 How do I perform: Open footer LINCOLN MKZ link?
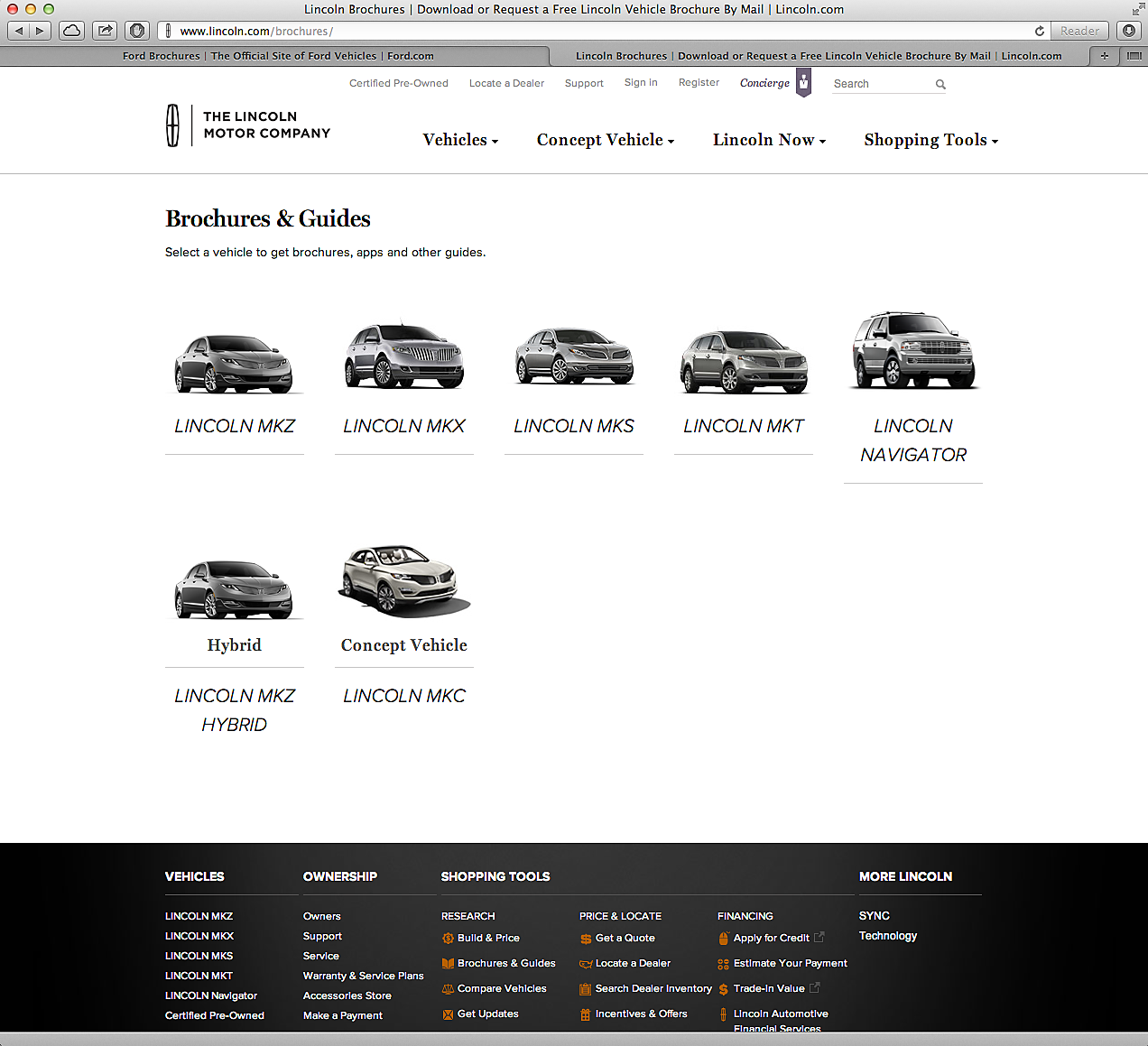[199, 916]
